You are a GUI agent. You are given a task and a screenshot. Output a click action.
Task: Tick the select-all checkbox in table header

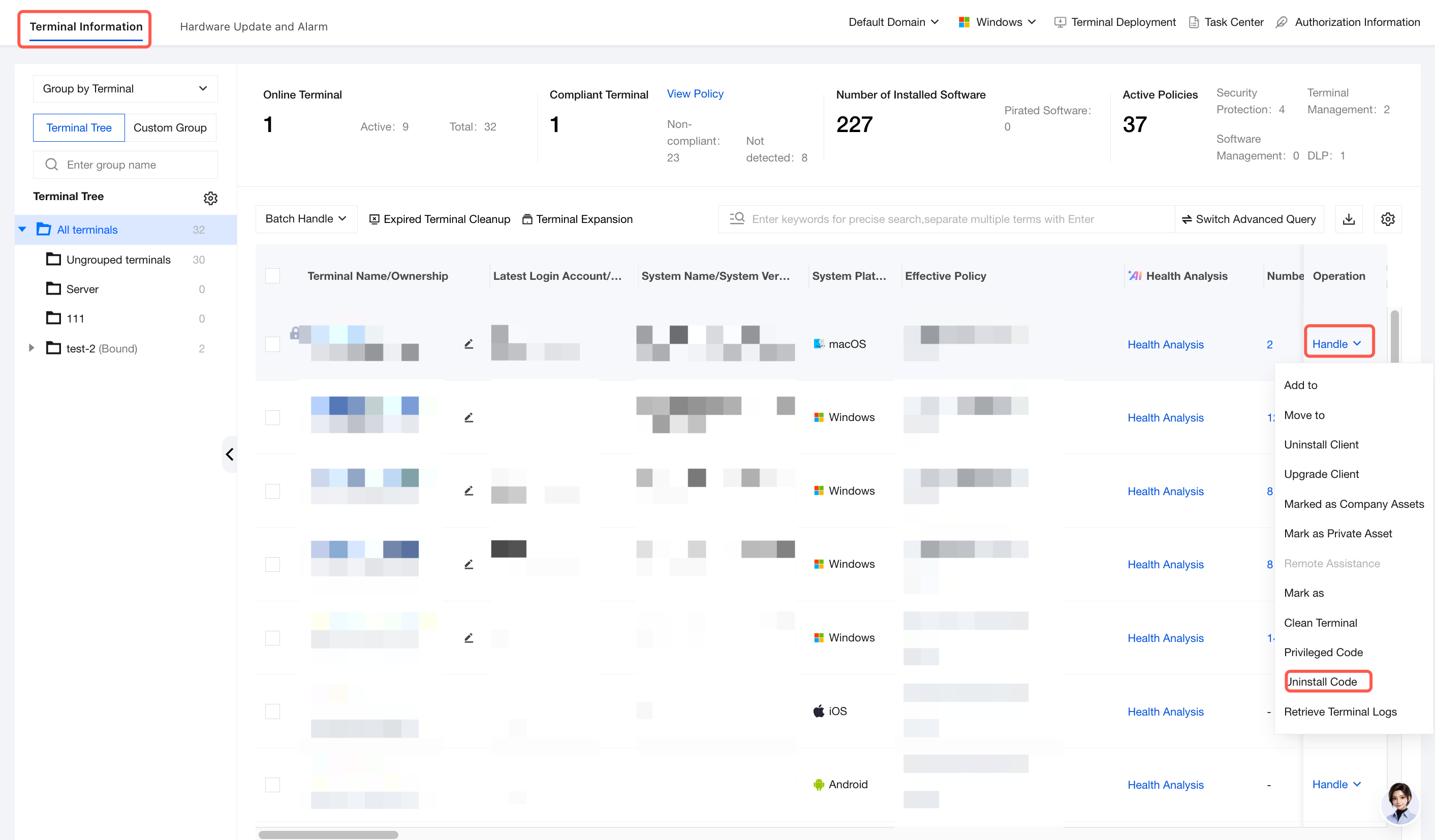pos(273,275)
